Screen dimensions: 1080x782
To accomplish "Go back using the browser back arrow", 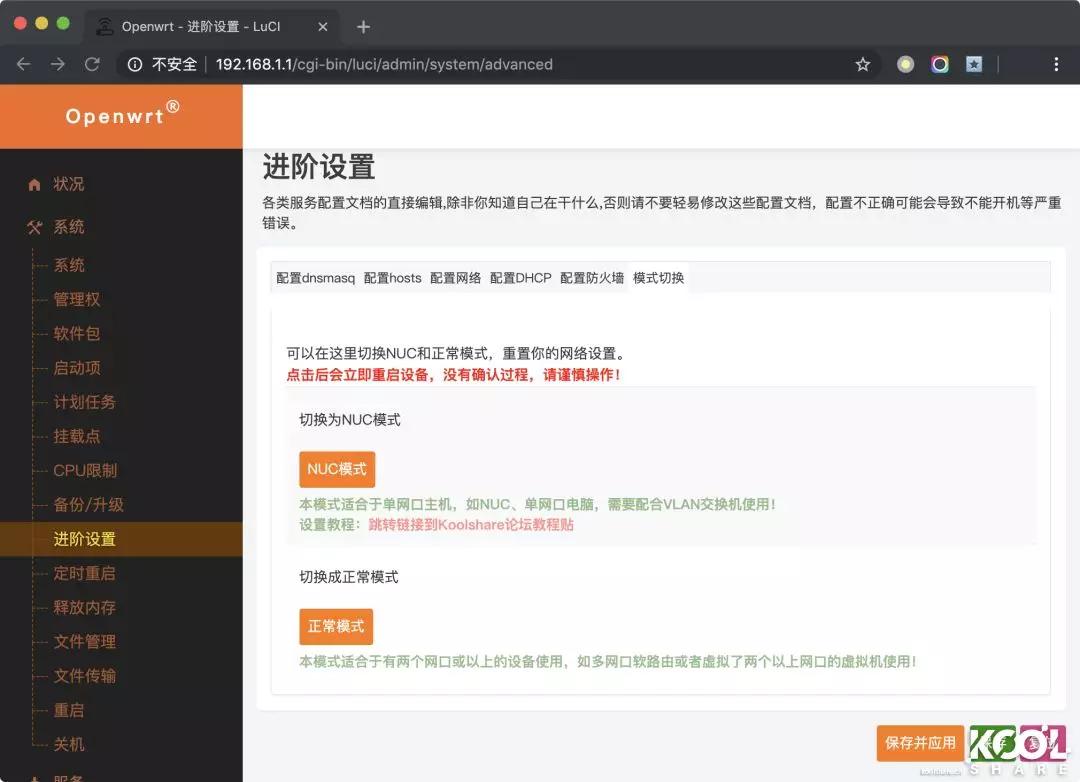I will tap(23, 63).
